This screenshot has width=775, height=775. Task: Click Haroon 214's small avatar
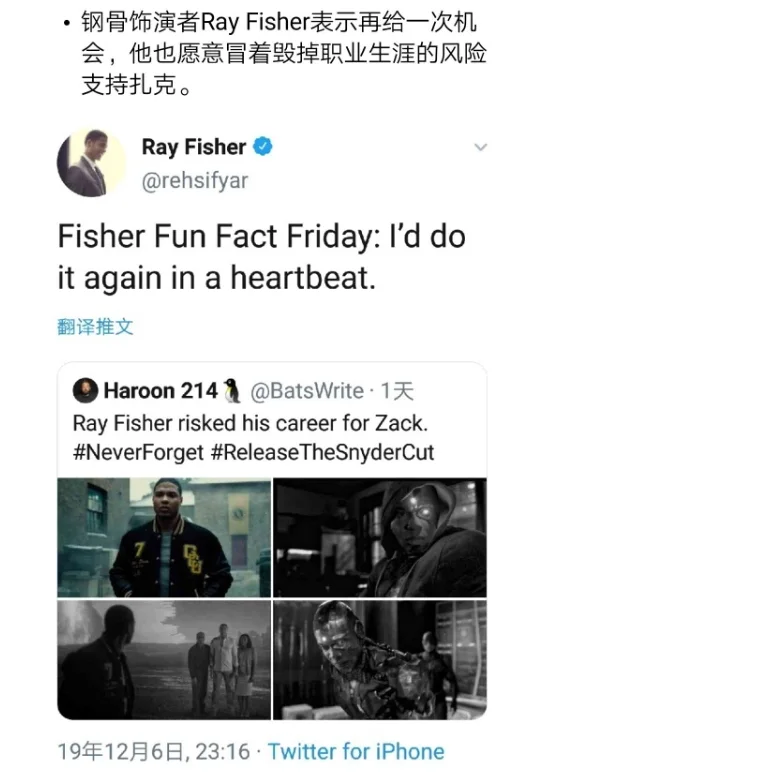pos(85,391)
